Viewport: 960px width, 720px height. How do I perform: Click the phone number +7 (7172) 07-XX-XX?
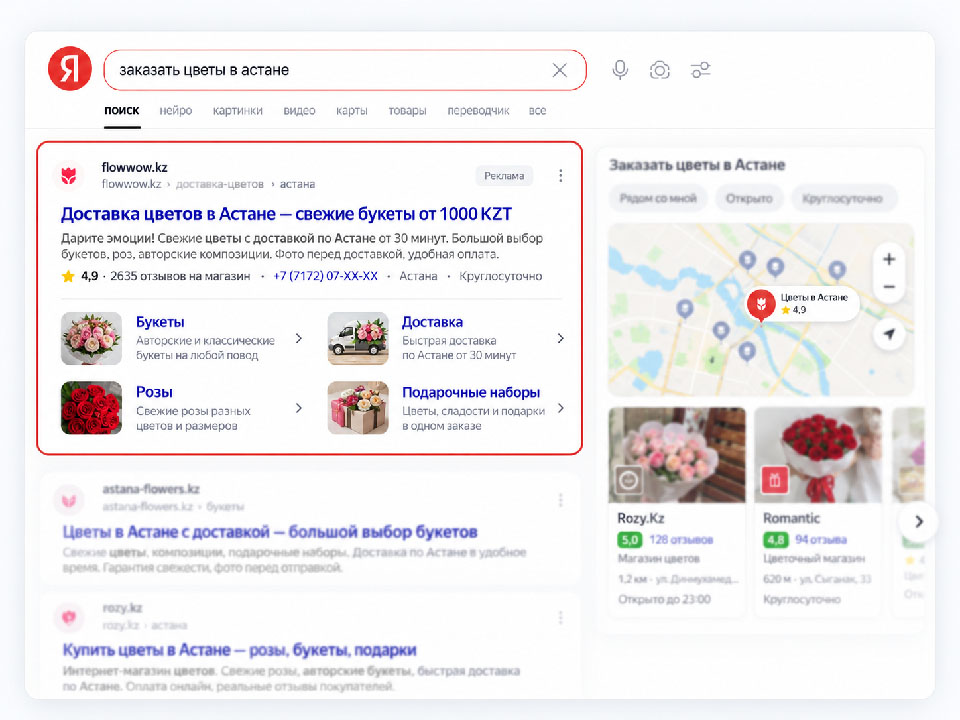[325, 276]
